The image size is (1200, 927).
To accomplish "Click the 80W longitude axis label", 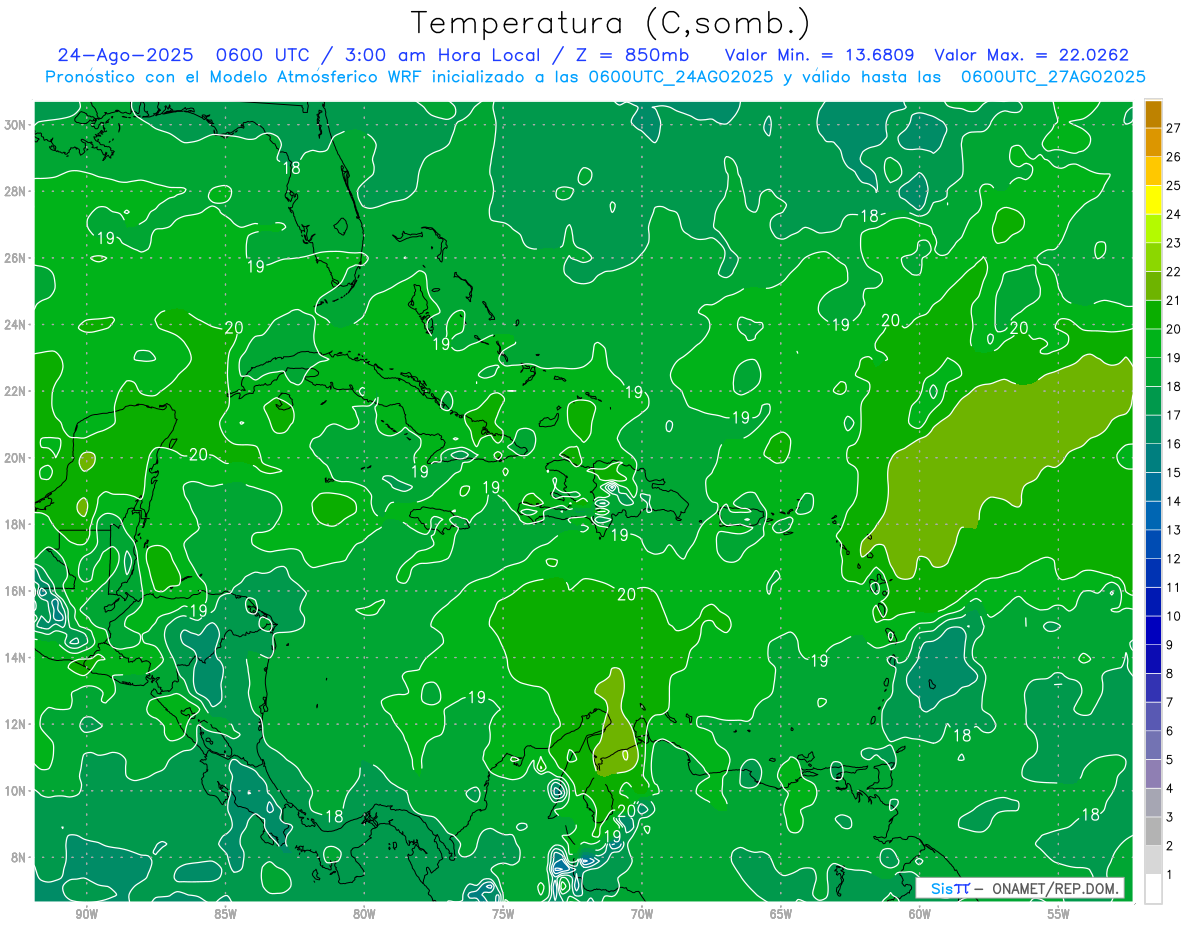I will tap(364, 914).
